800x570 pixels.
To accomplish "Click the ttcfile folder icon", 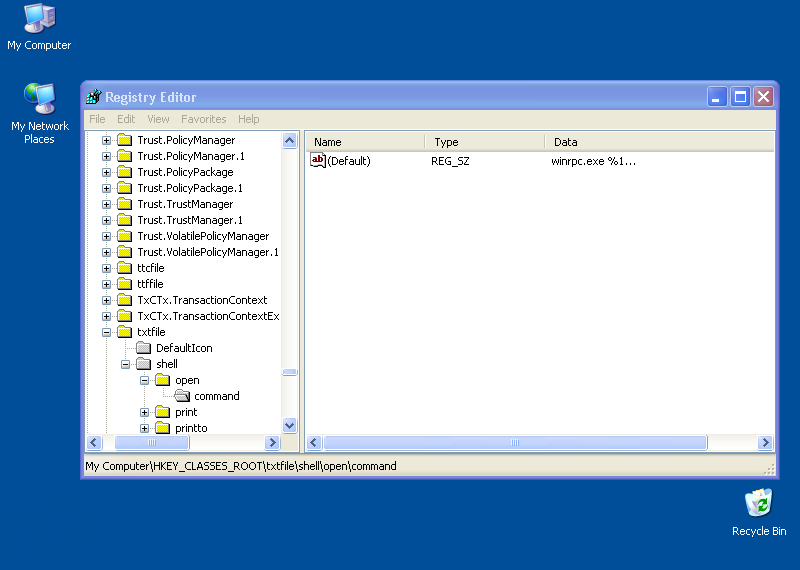I will 124,268.
